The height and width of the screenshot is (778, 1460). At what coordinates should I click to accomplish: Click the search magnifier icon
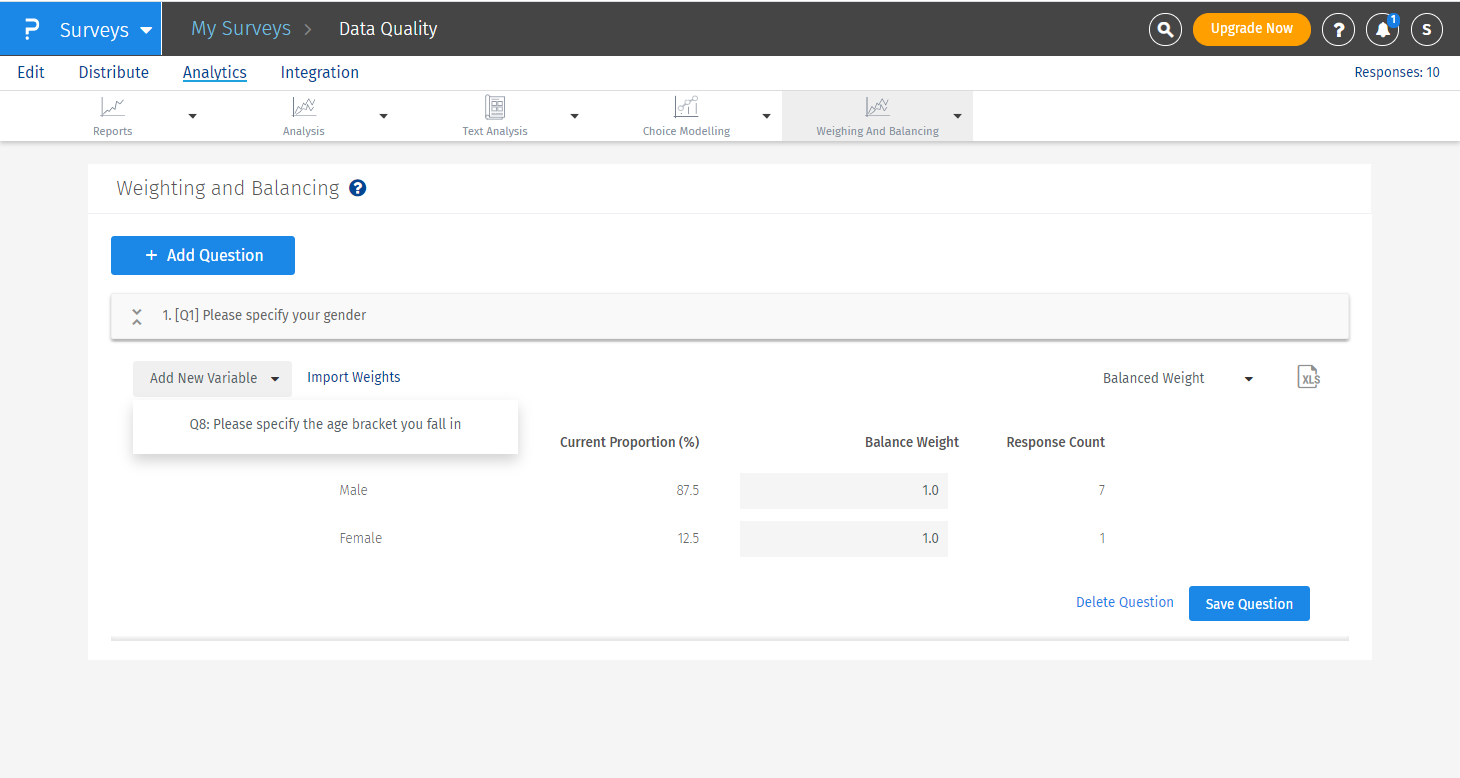(x=1165, y=29)
